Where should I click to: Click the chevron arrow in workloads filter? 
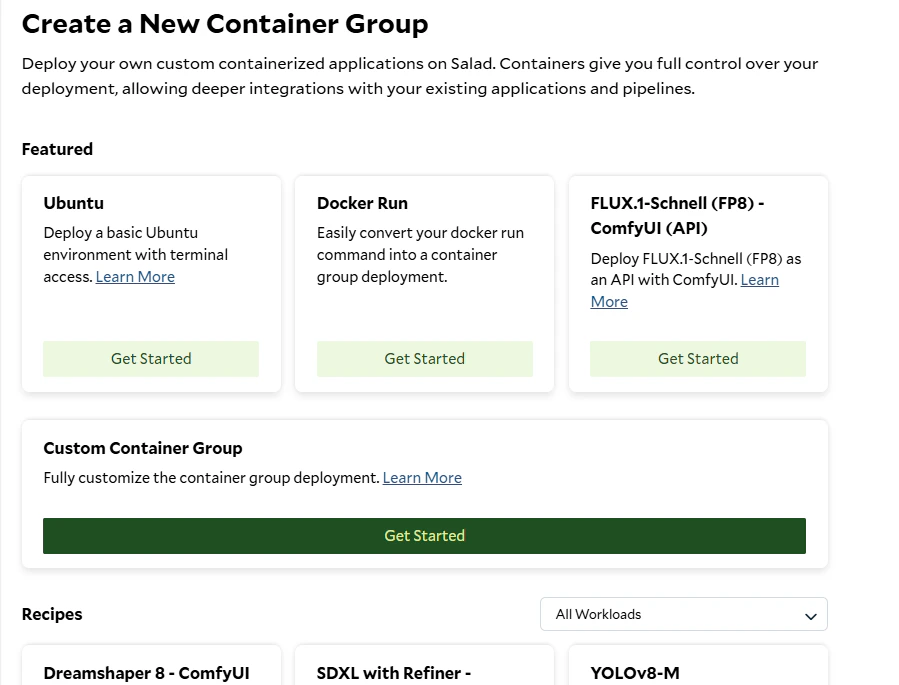(811, 616)
